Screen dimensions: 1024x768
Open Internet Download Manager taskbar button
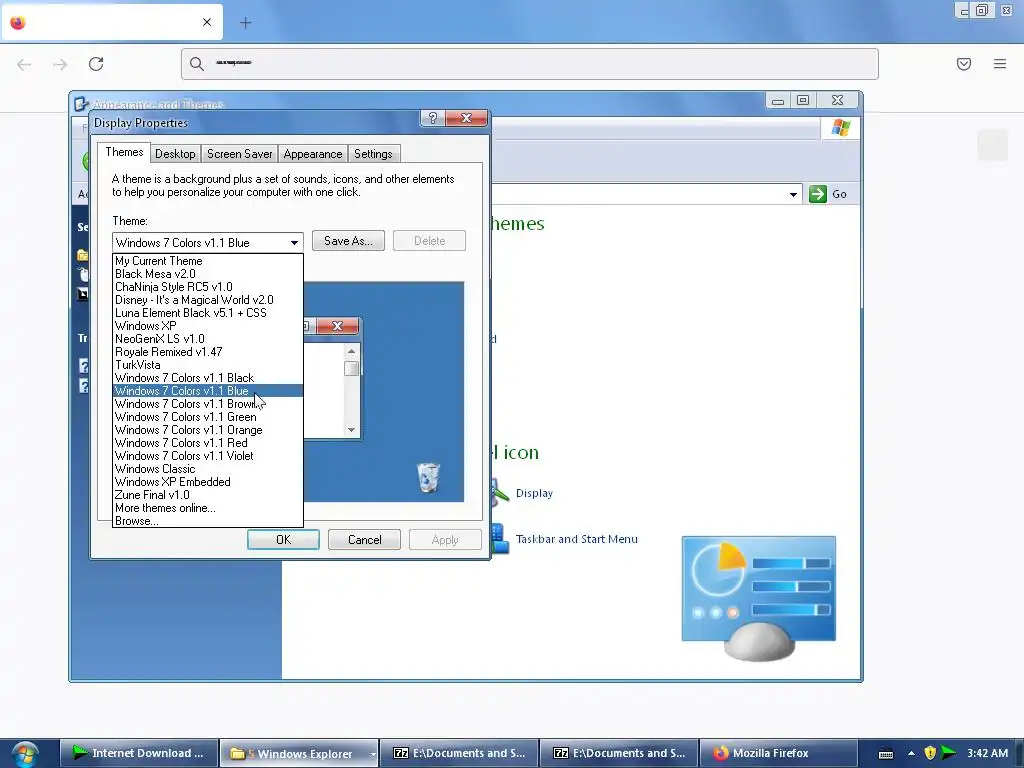[139, 753]
